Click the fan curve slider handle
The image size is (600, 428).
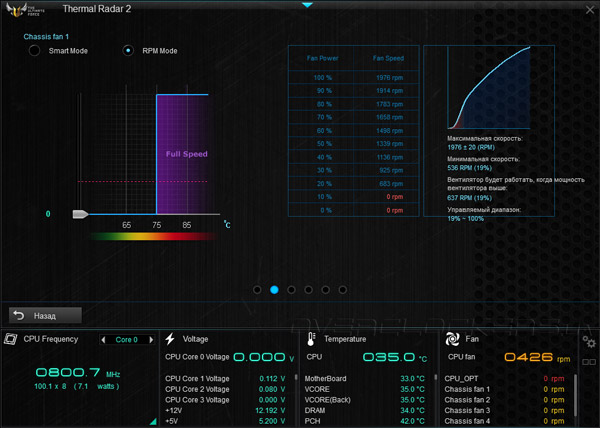tap(80, 214)
